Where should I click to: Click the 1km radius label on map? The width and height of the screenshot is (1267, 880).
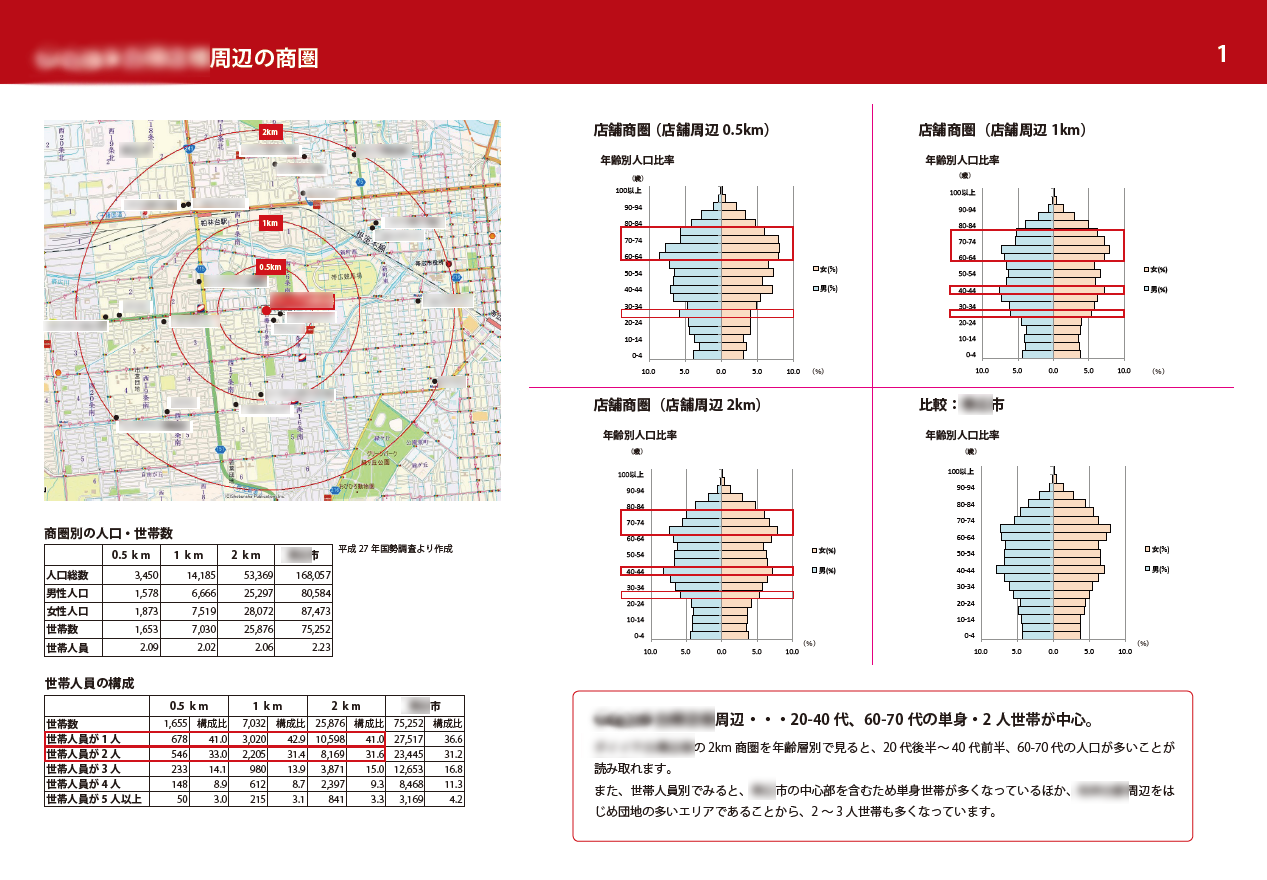pyautogui.click(x=270, y=223)
